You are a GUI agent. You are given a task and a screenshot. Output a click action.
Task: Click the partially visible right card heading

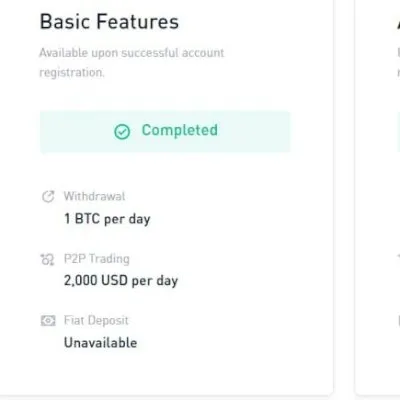point(398,22)
